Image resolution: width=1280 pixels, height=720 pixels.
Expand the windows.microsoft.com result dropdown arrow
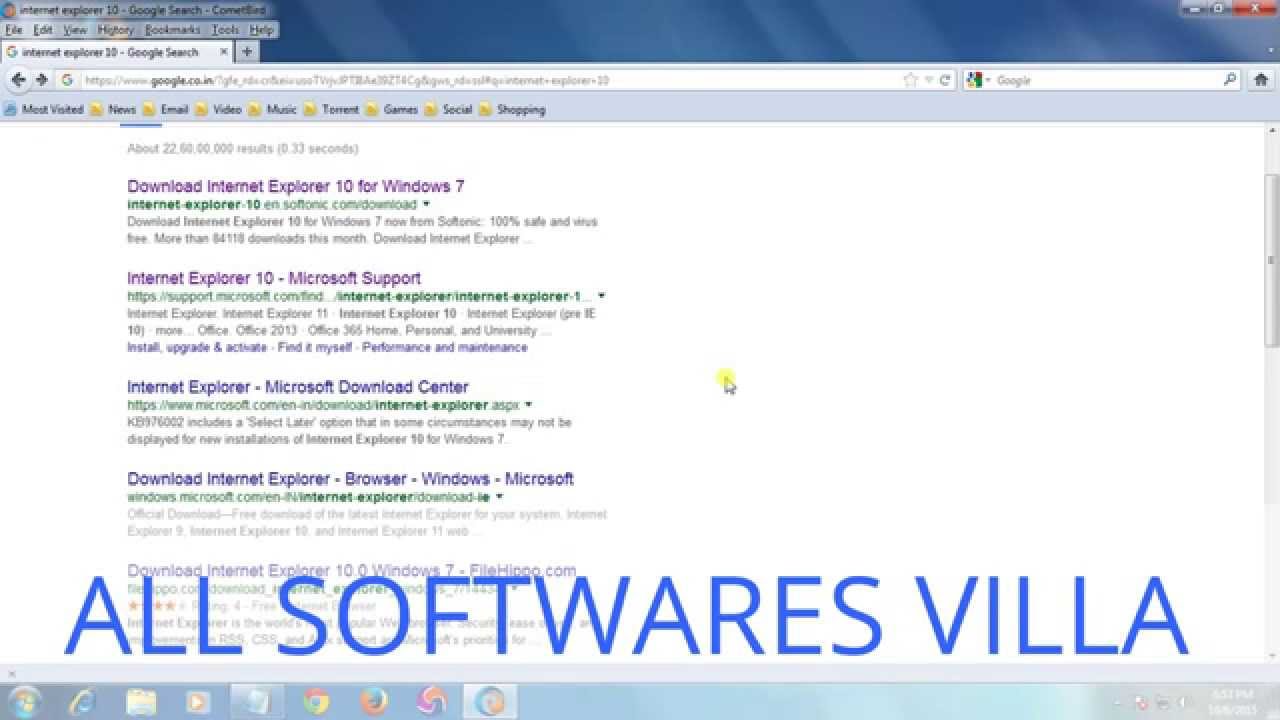pos(499,497)
